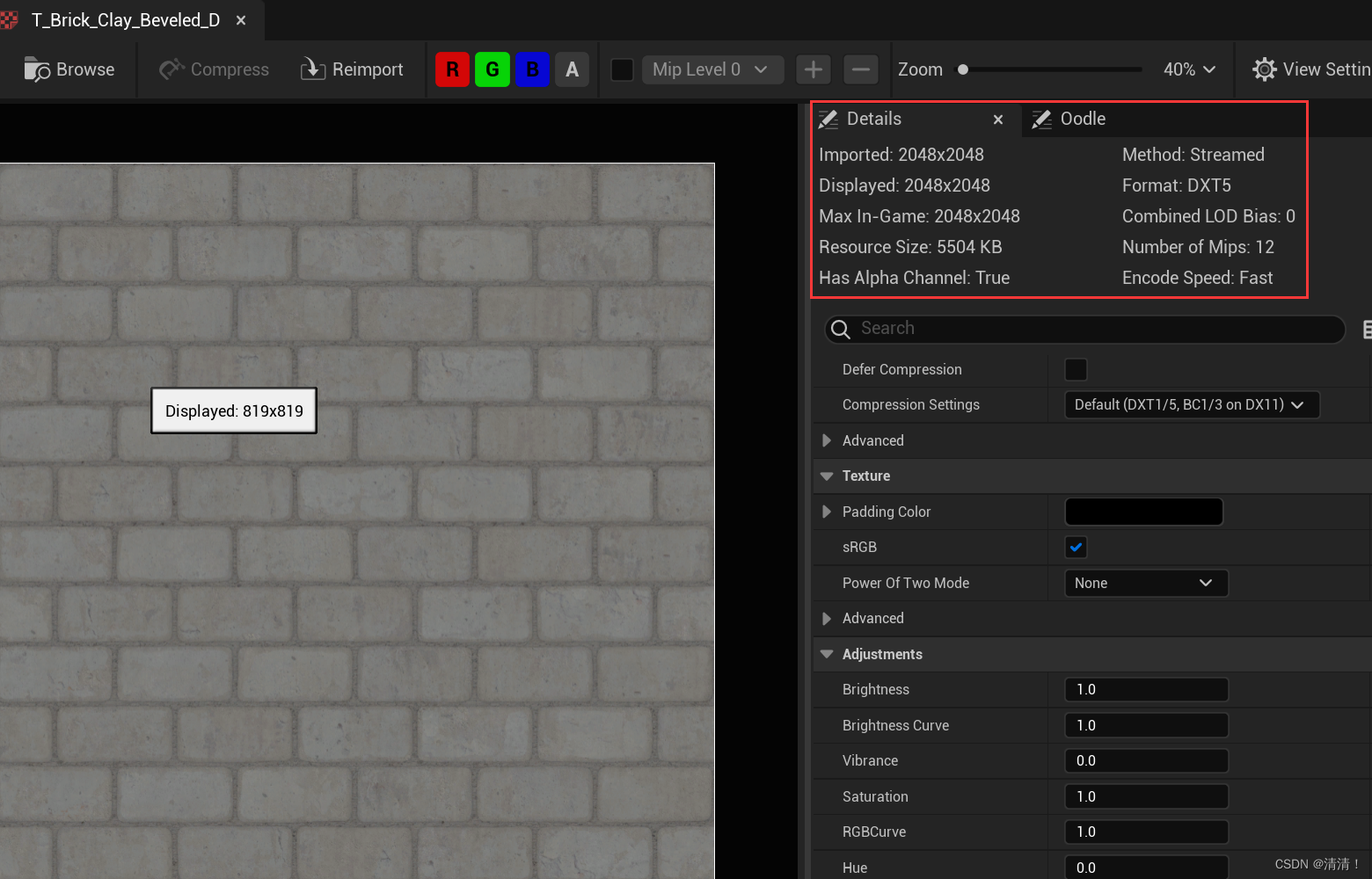This screenshot has height=879, width=1372.
Task: Click the Browse toolbar button
Action: [x=69, y=69]
